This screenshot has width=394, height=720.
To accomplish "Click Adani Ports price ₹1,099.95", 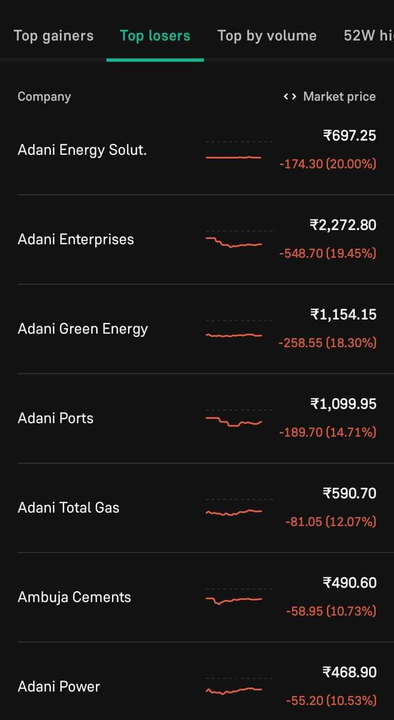I will [343, 404].
